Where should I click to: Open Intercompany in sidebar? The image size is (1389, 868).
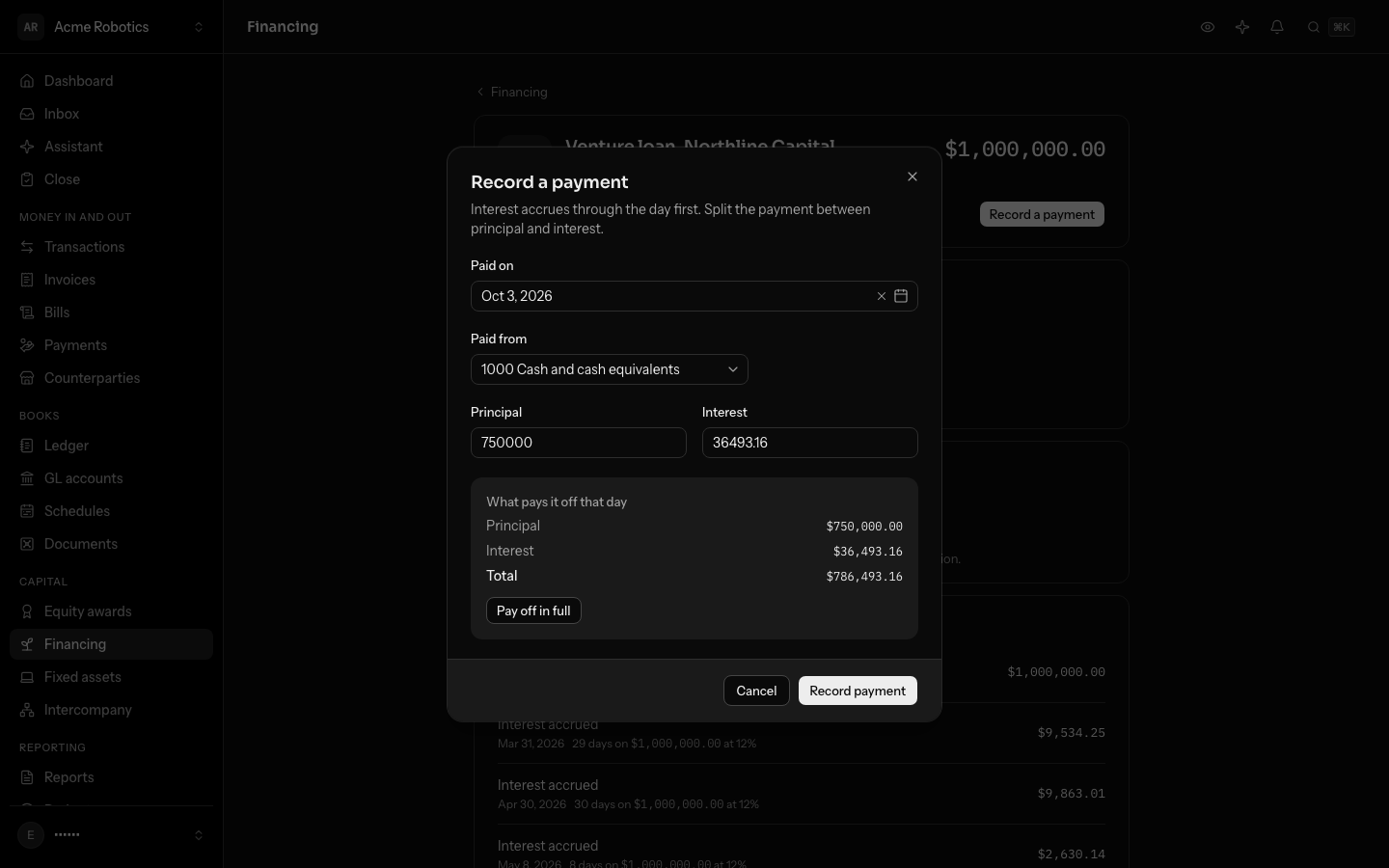pyautogui.click(x=112, y=710)
